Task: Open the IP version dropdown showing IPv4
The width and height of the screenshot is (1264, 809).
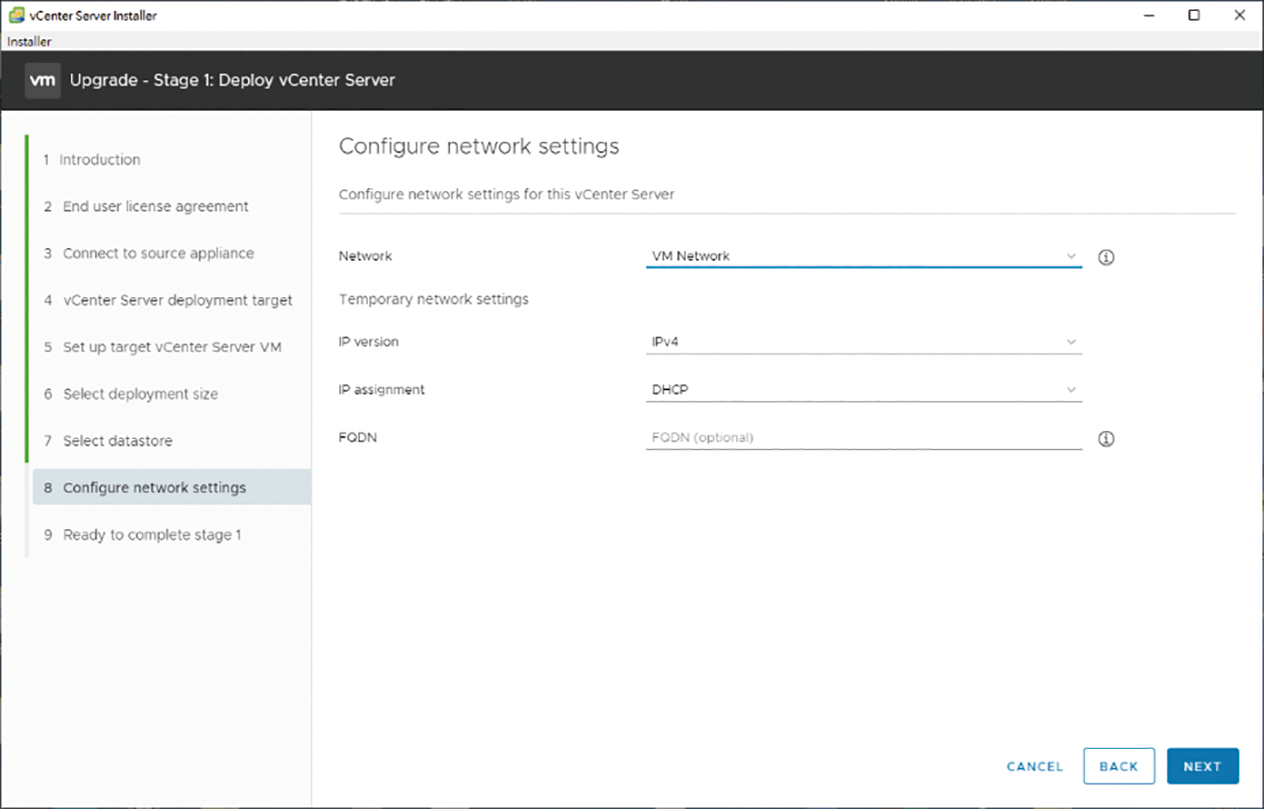Action: point(864,342)
